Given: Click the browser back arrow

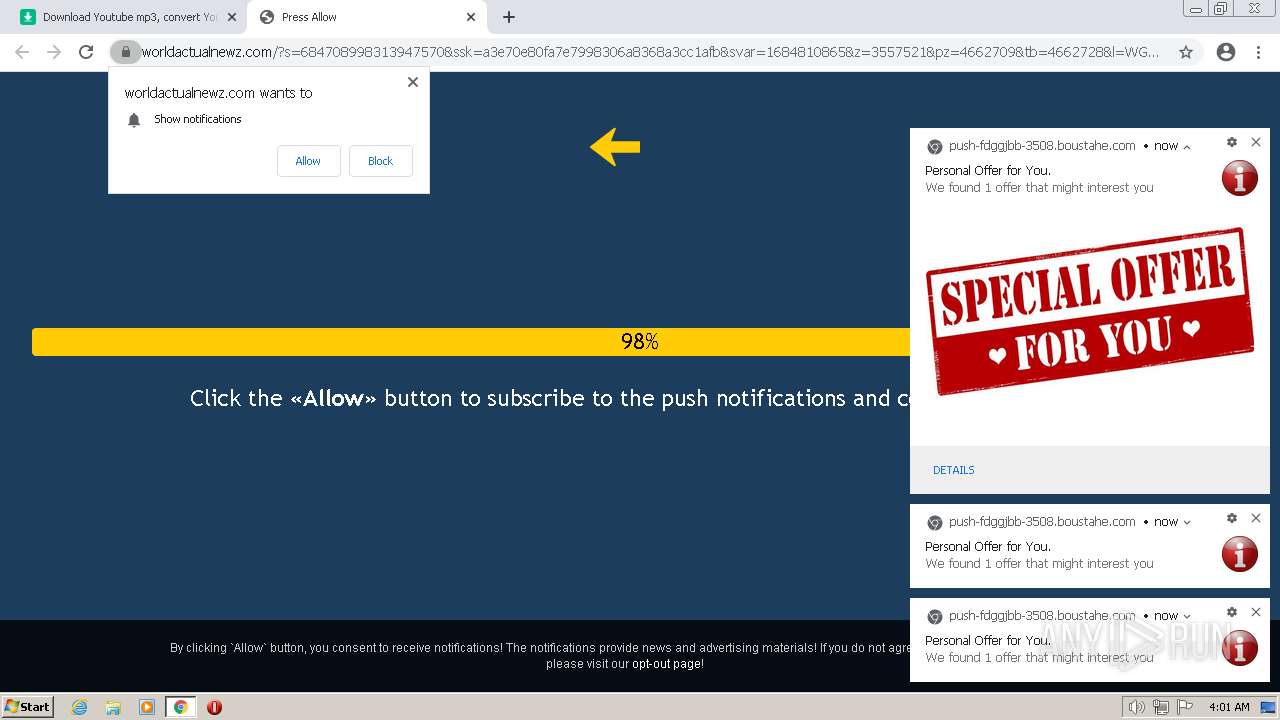Looking at the screenshot, I should click(x=22, y=52).
